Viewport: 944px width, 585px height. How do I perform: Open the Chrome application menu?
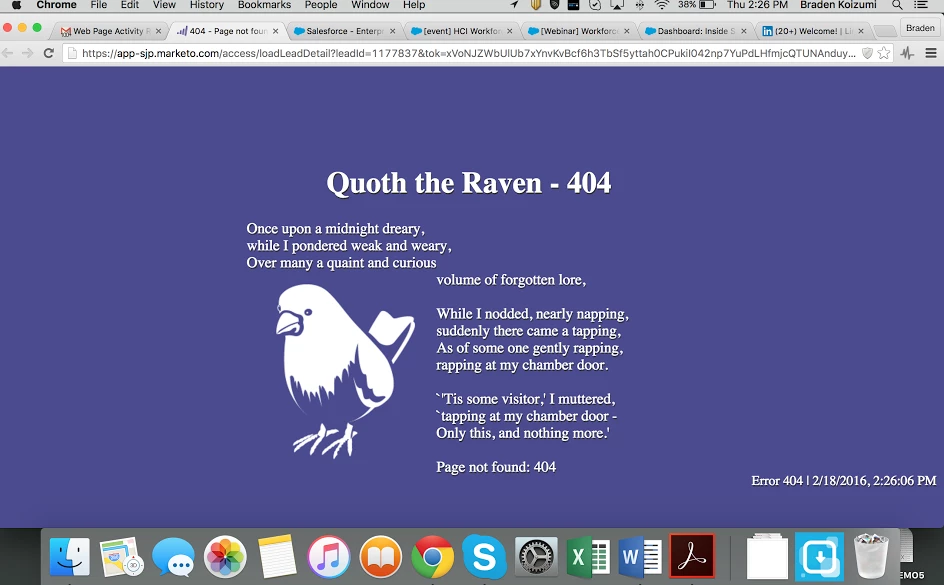point(56,5)
